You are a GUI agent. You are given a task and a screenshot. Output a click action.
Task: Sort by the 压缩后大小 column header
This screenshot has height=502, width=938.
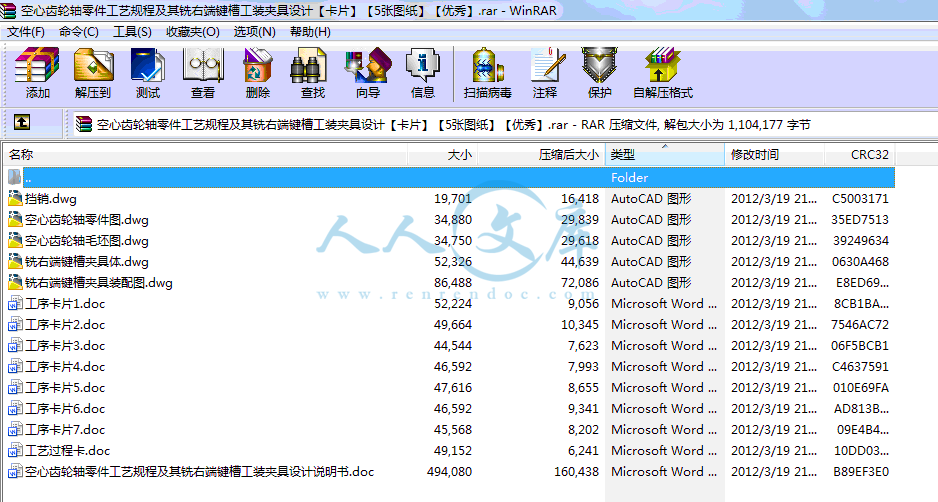coord(541,154)
